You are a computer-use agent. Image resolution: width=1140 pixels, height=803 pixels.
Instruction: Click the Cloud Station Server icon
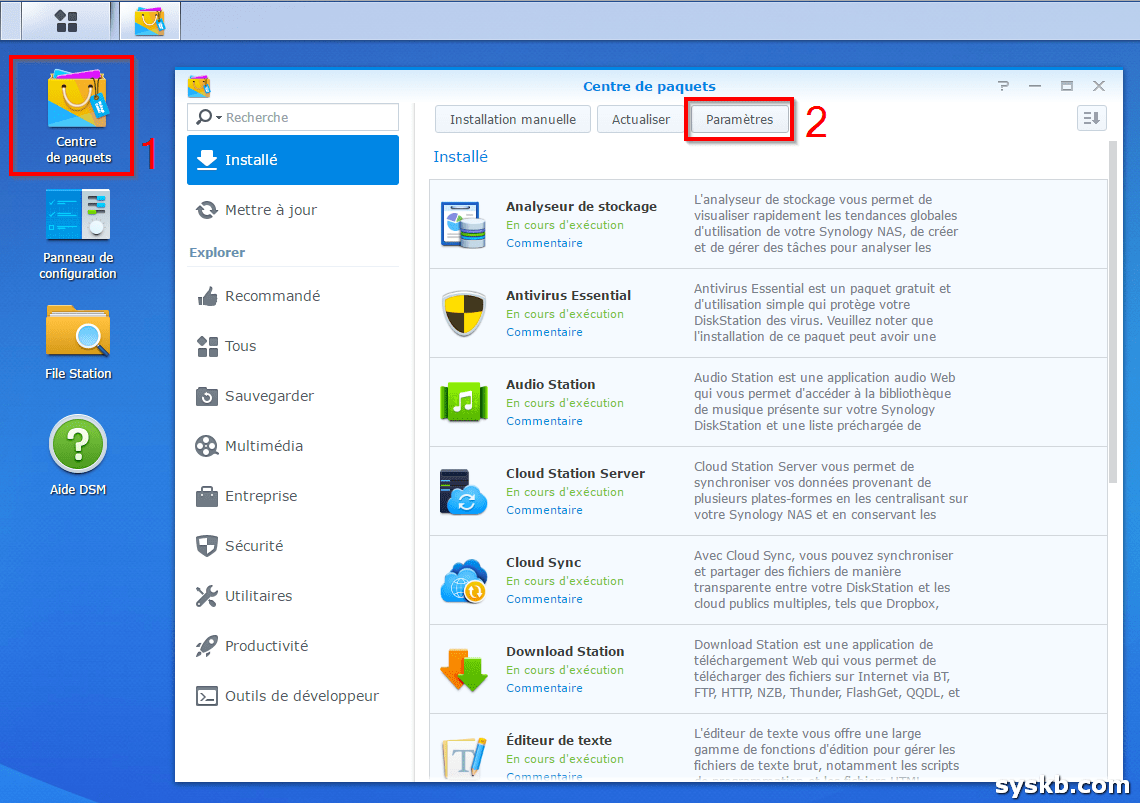[463, 491]
